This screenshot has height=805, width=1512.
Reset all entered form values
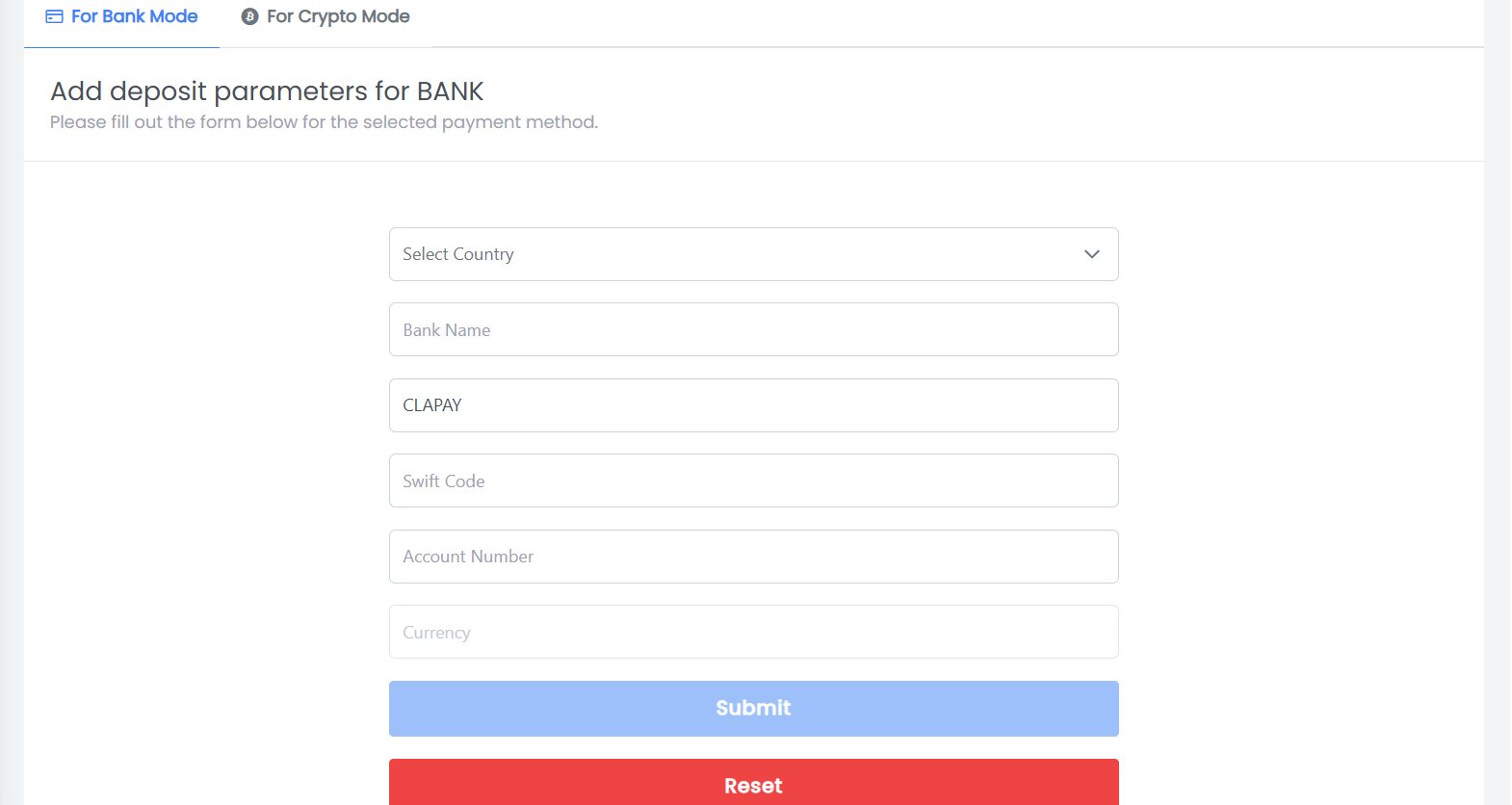pyautogui.click(x=753, y=782)
